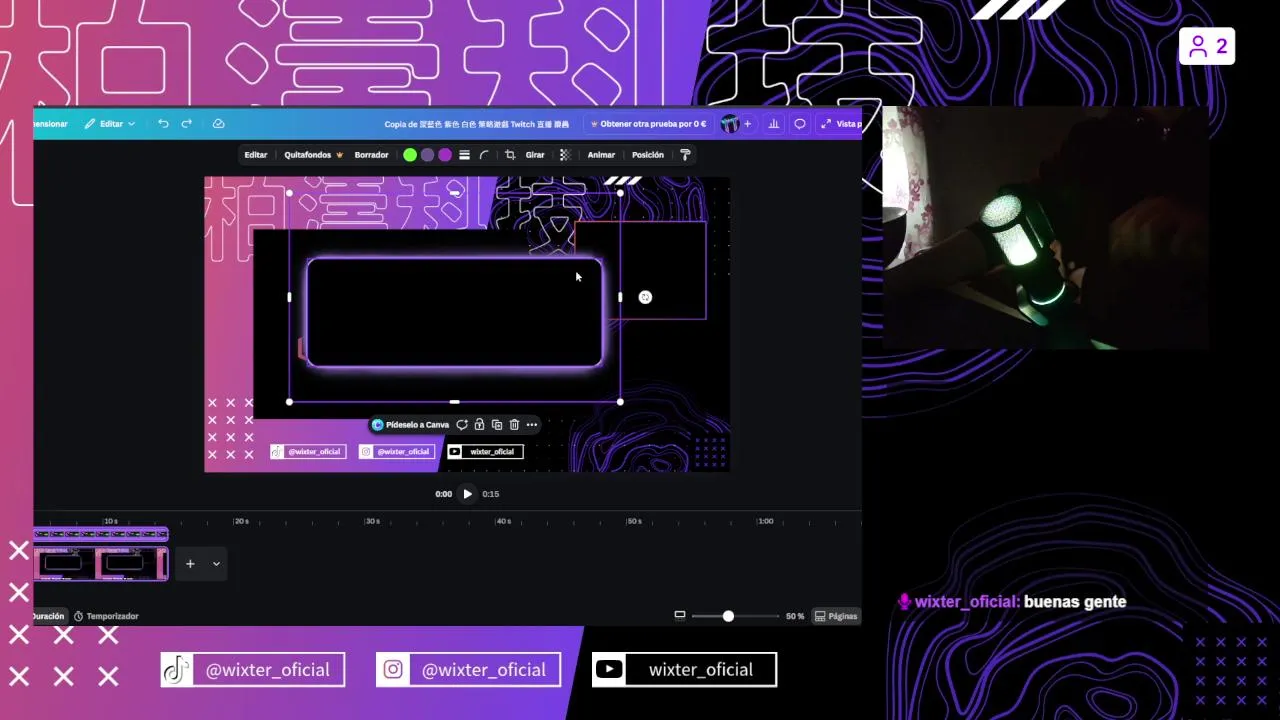The height and width of the screenshot is (720, 1280).
Task: Toggle the lock icon on selected element
Action: click(x=480, y=425)
